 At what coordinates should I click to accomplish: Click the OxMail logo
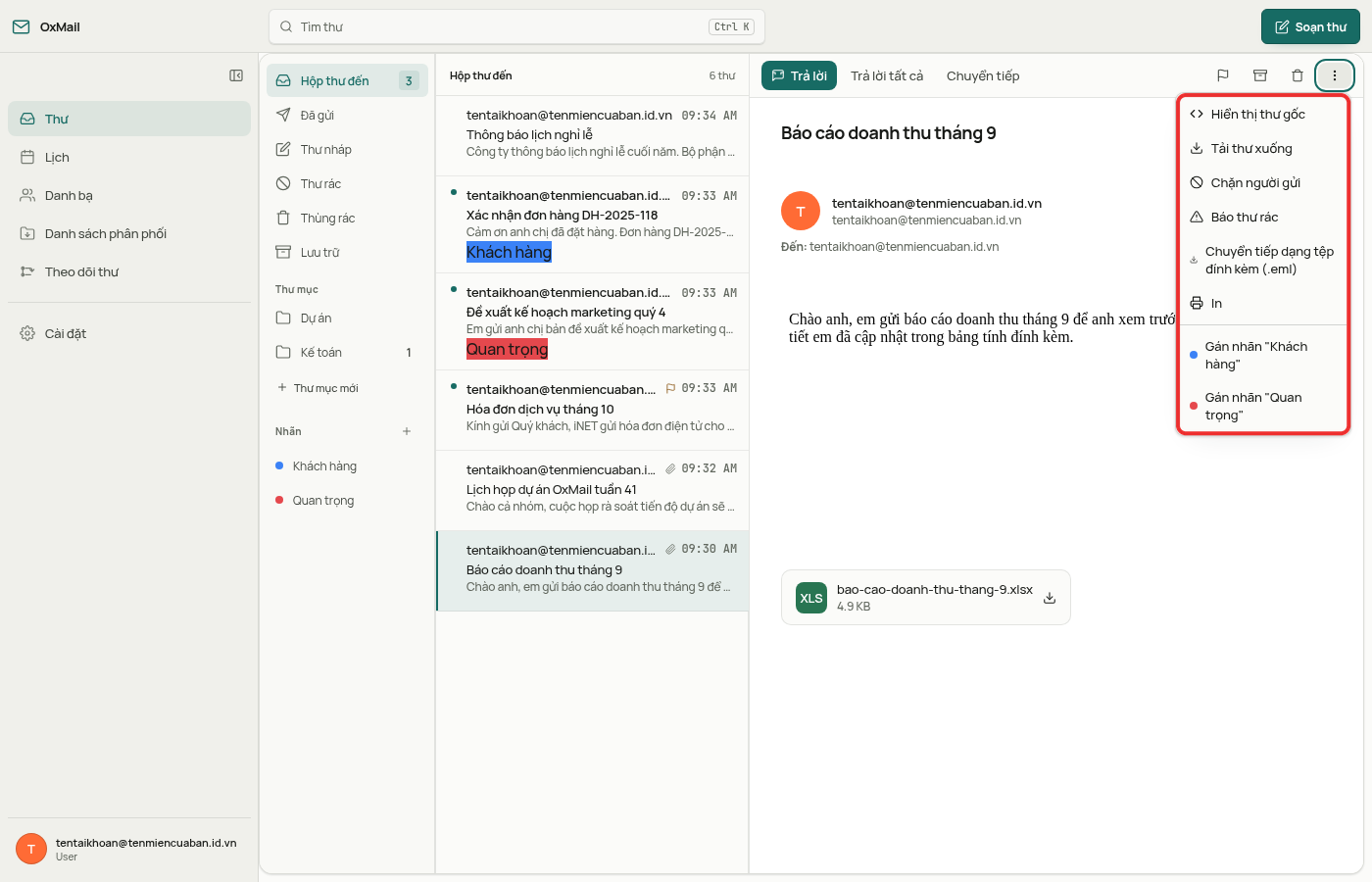pyautogui.click(x=46, y=26)
